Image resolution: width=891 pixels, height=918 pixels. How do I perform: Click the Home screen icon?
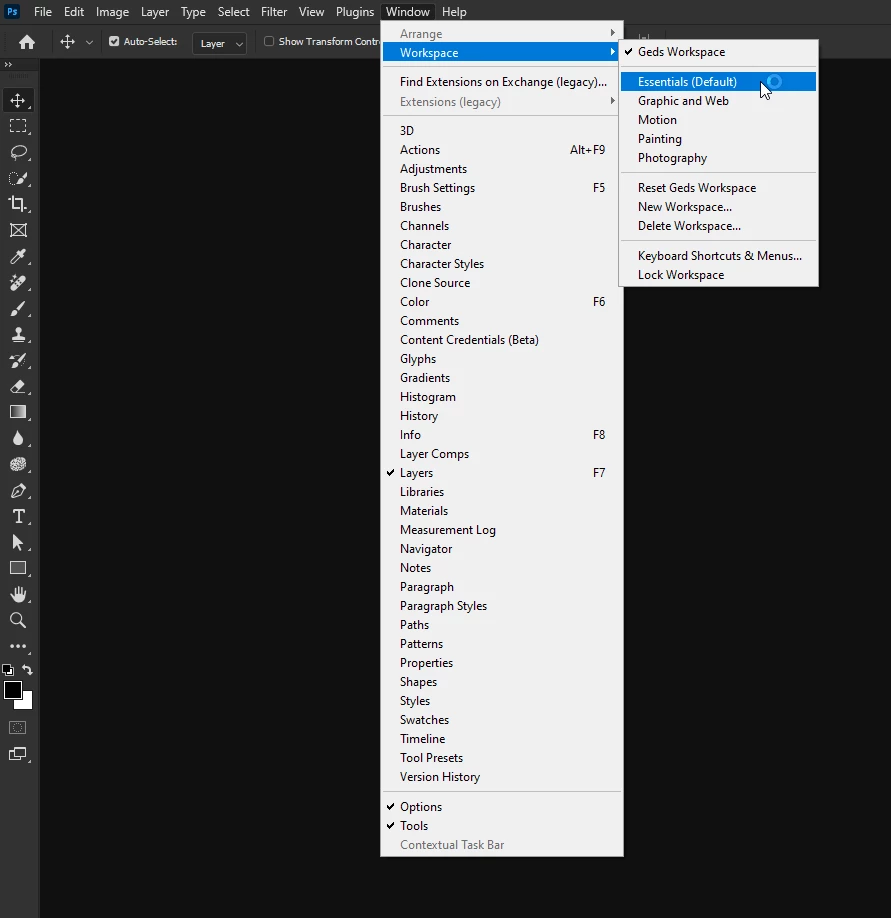(x=27, y=42)
